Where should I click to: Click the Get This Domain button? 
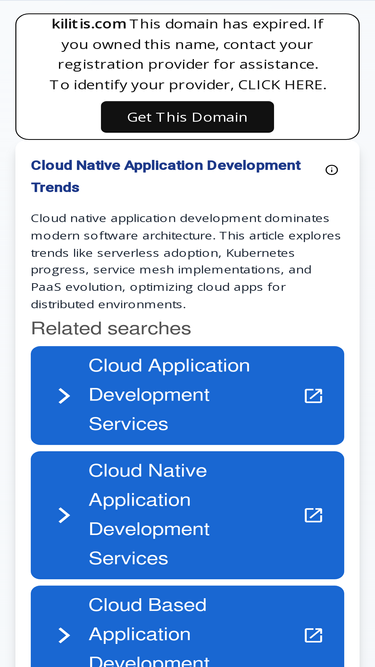[x=187, y=117]
